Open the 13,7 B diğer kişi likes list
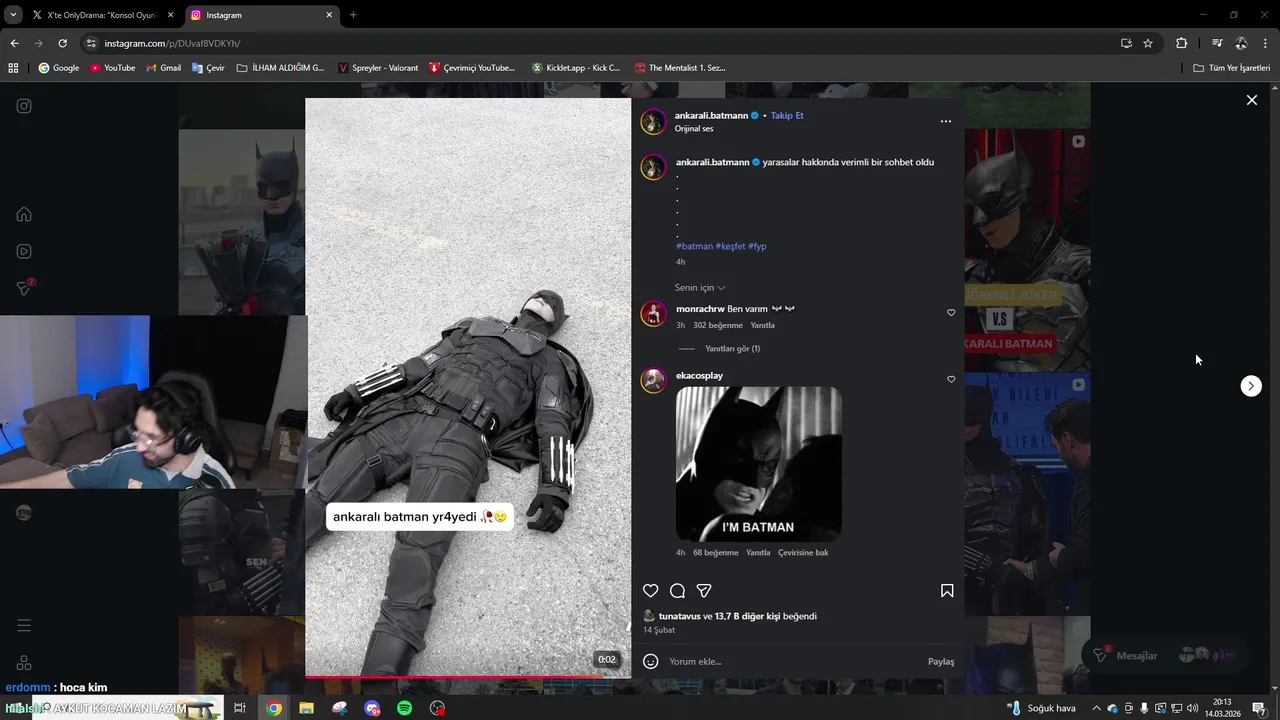This screenshot has height=720, width=1280. (747, 617)
